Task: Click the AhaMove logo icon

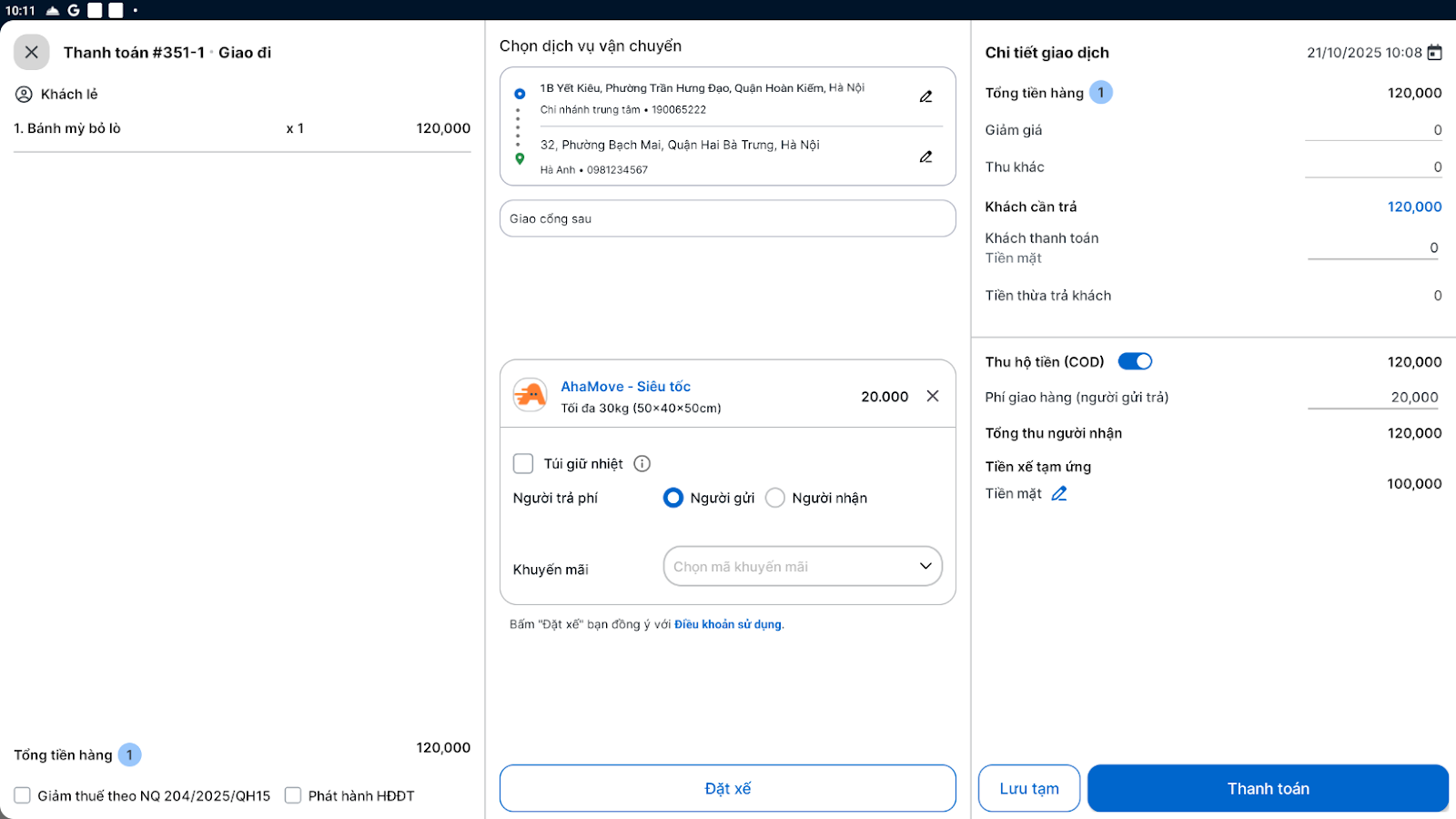Action: (x=530, y=396)
